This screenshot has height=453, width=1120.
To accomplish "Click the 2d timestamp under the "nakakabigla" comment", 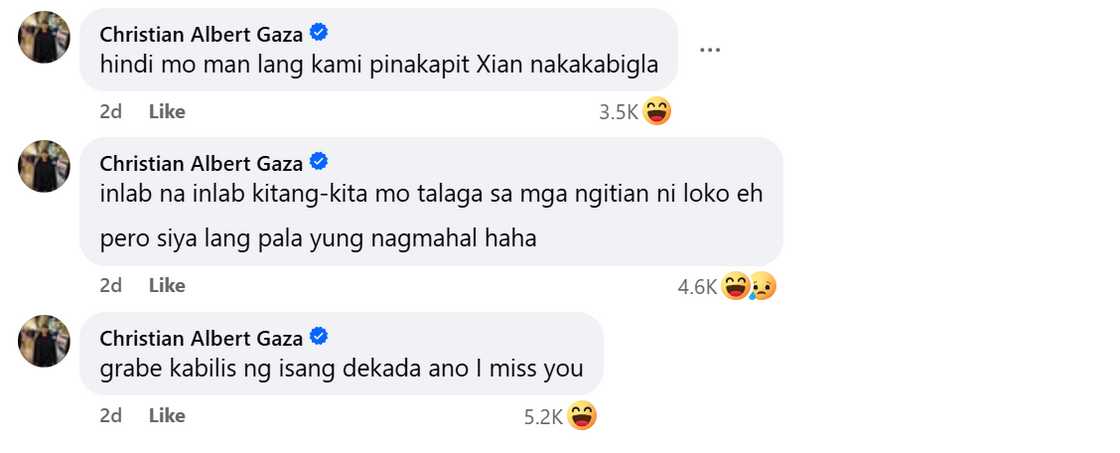I will pyautogui.click(x=111, y=111).
